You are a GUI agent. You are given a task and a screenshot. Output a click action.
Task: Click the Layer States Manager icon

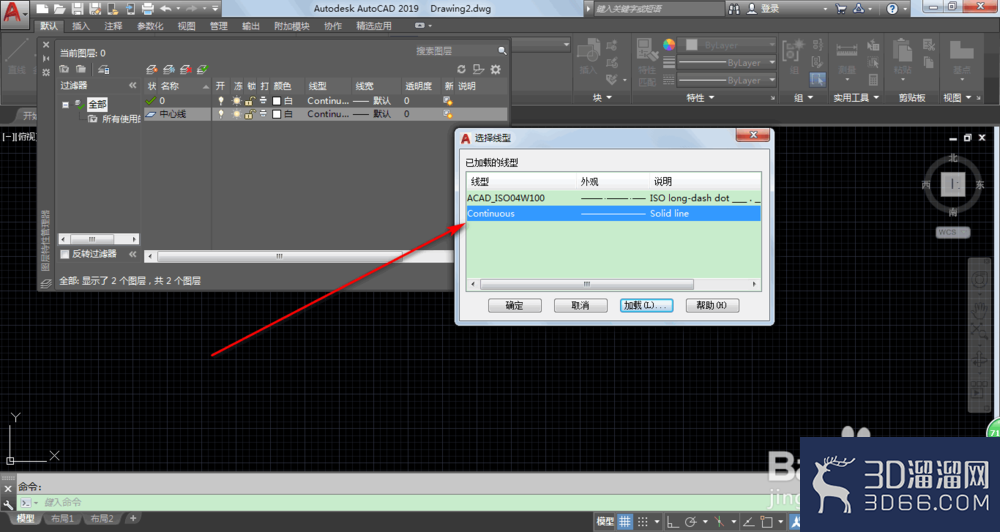coord(104,69)
